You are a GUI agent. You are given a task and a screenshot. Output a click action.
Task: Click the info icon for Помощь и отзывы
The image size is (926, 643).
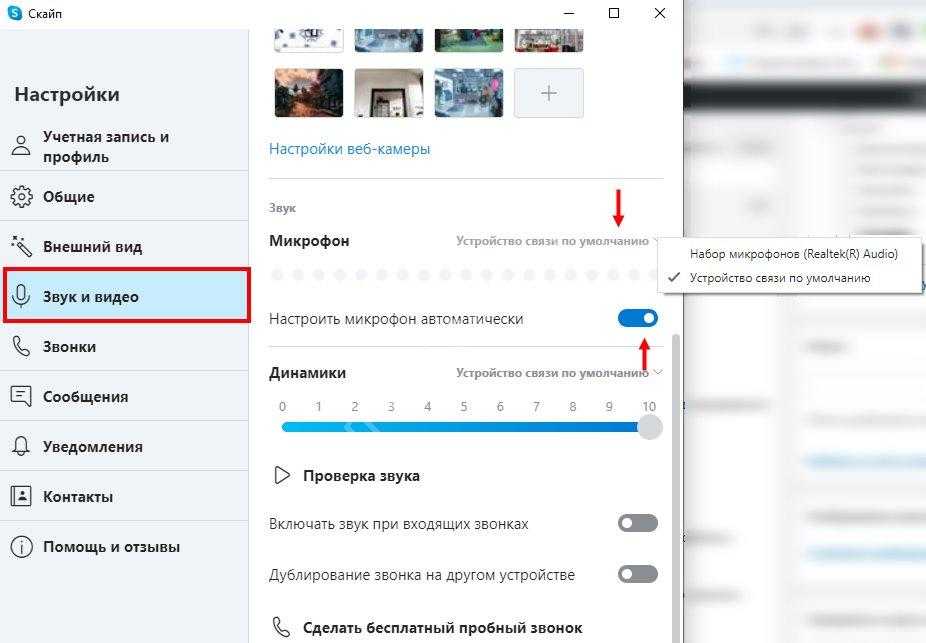[21, 547]
